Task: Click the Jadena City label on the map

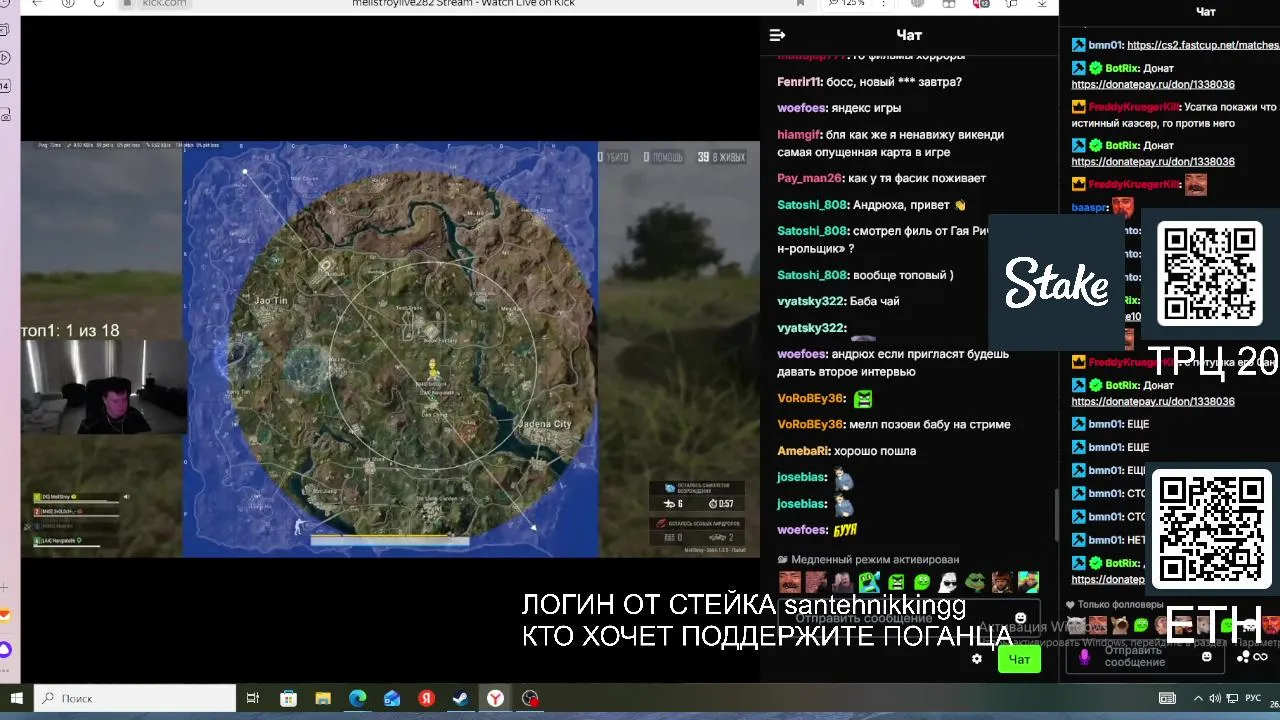Action: 544,424
